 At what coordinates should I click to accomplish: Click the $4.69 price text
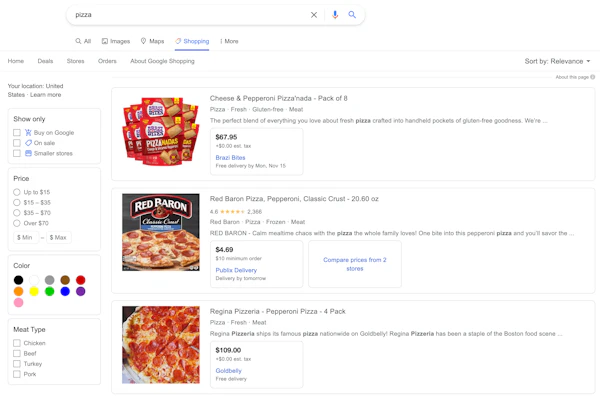(x=224, y=250)
